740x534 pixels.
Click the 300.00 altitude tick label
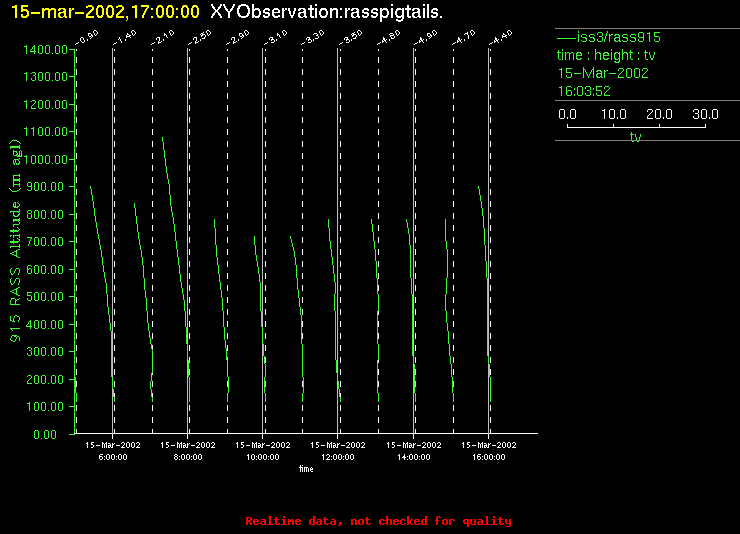[45, 352]
